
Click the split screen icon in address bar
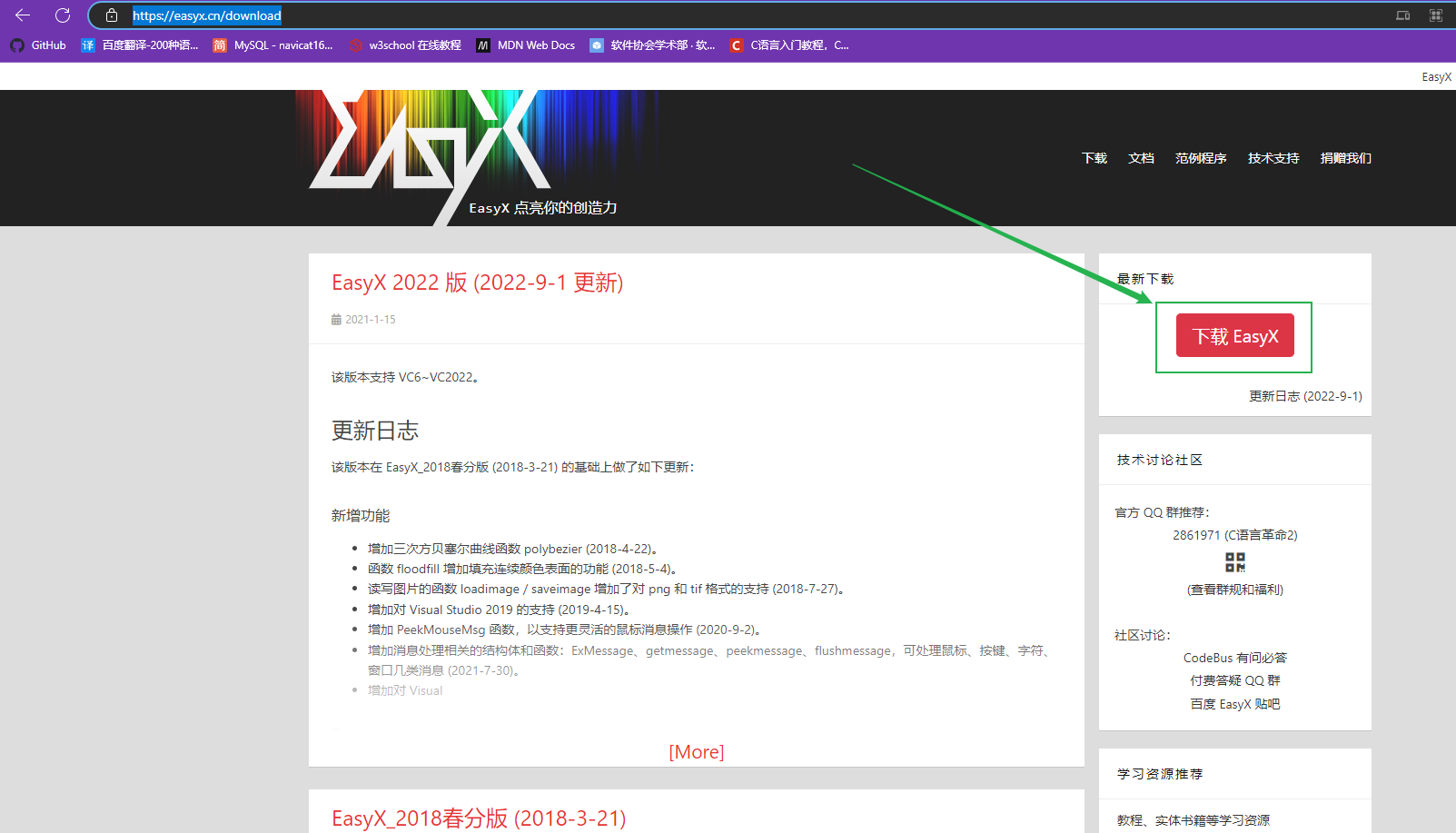coord(1402,15)
